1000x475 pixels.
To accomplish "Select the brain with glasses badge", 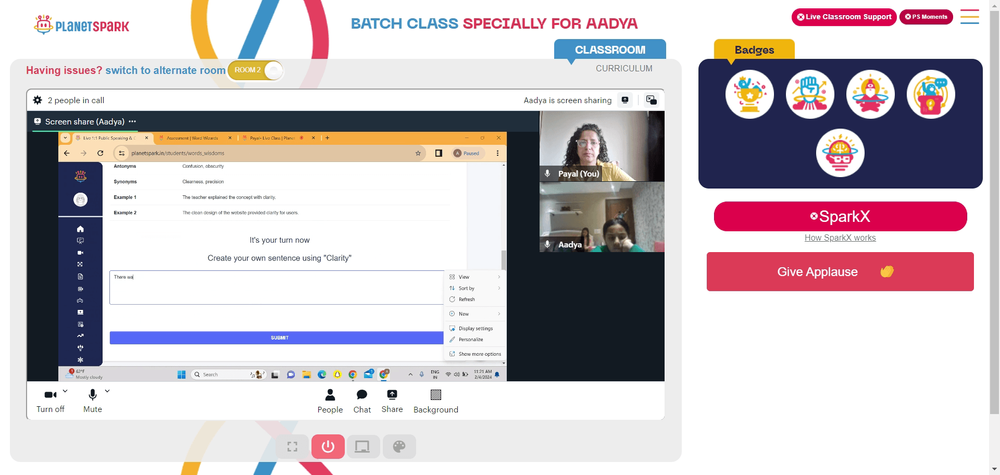I will point(840,153).
